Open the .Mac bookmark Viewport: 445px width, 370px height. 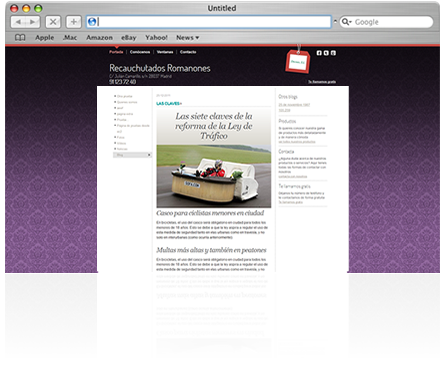70,37
